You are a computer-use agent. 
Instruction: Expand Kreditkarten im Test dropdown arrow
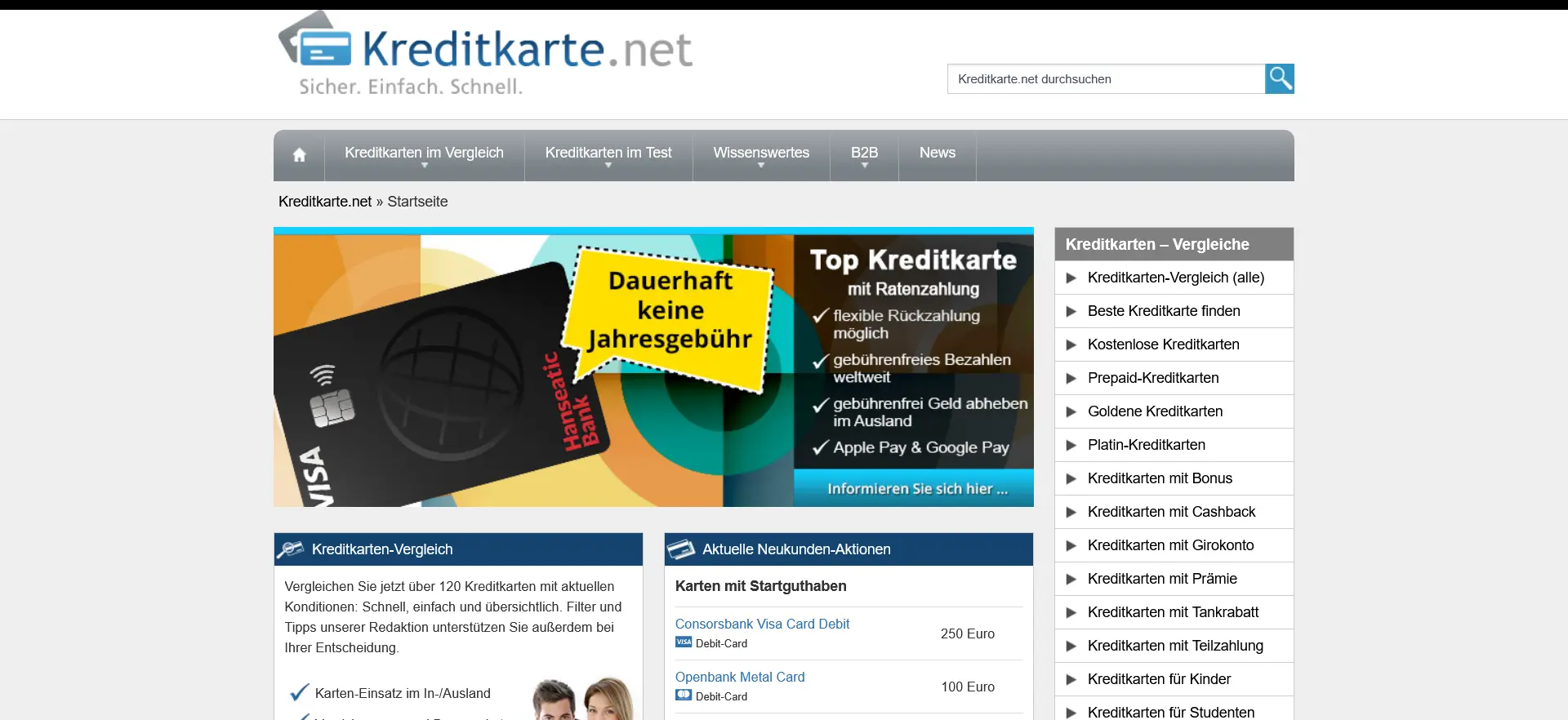click(x=608, y=166)
